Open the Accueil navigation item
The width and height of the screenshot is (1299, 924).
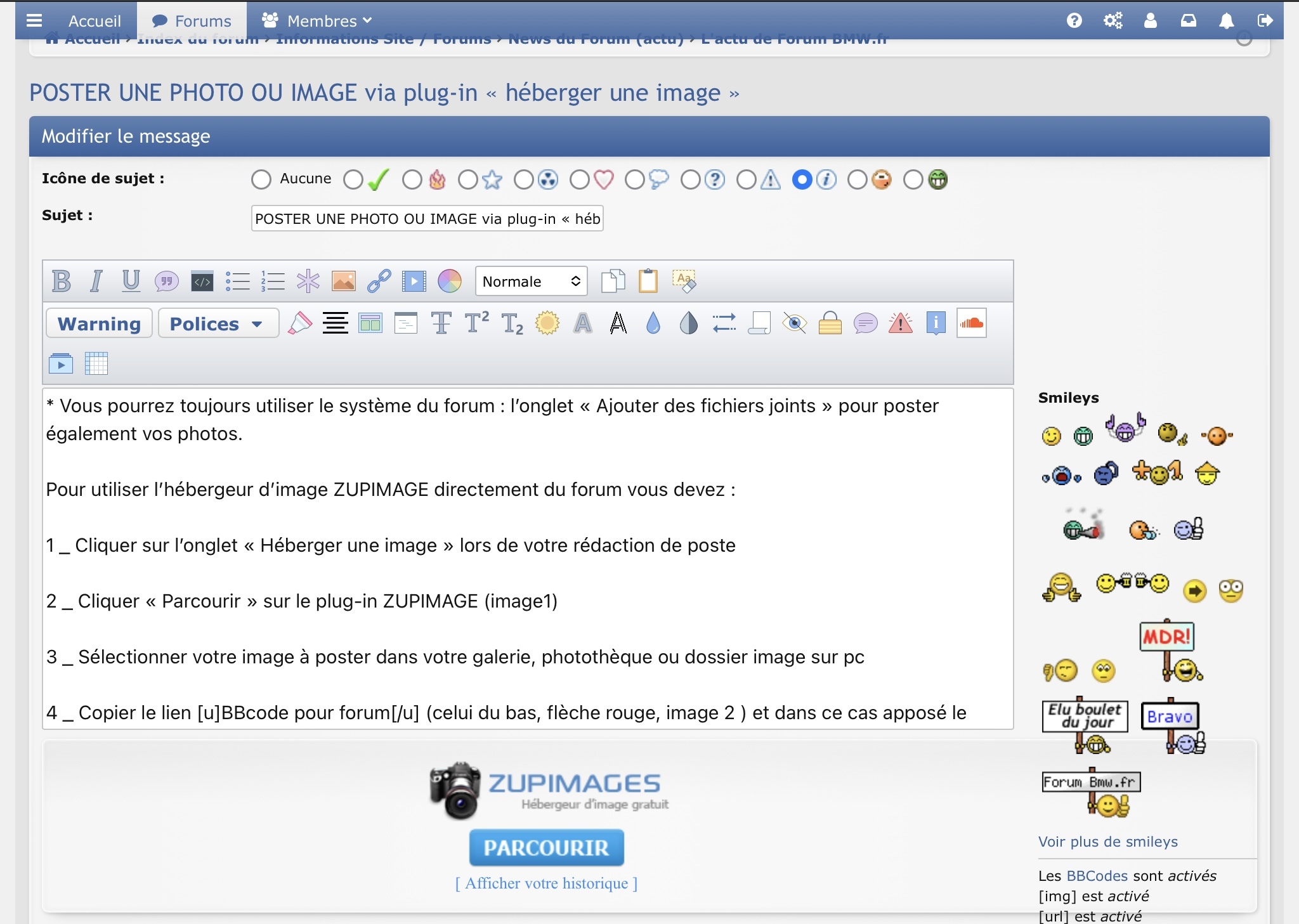click(95, 21)
